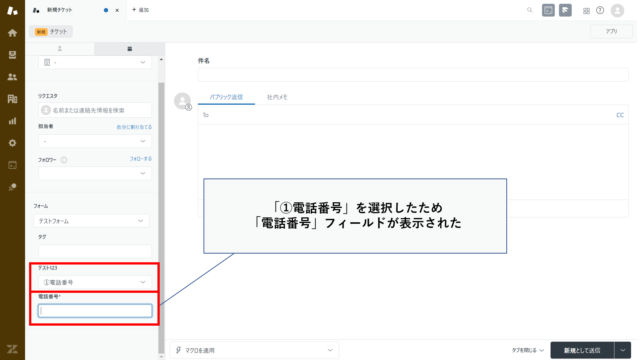Click フォローする link
Image resolution: width=640 pixels, height=360 pixels.
[x=140, y=159]
